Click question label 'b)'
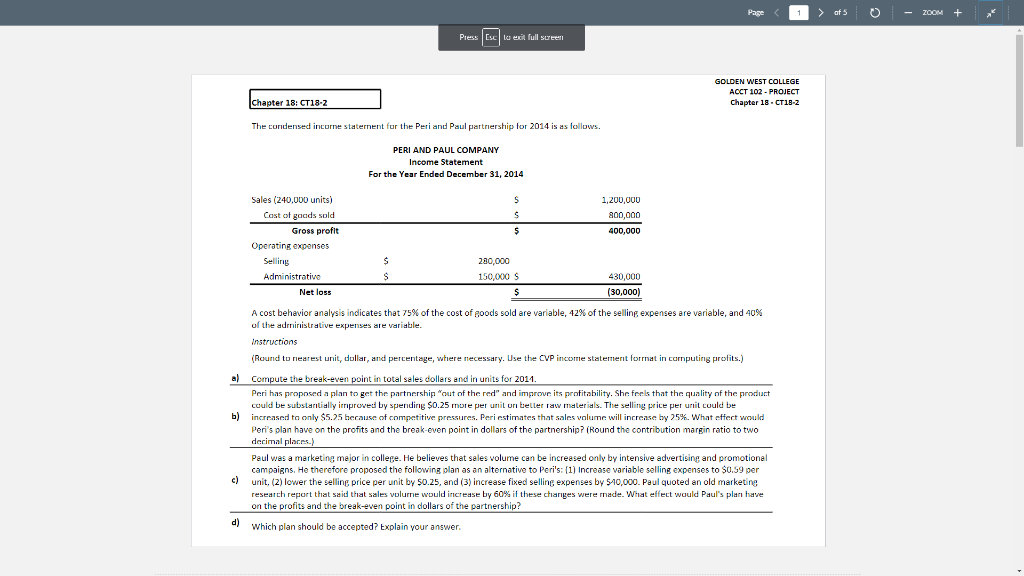Screen dimensions: 1024x576 click(235, 416)
